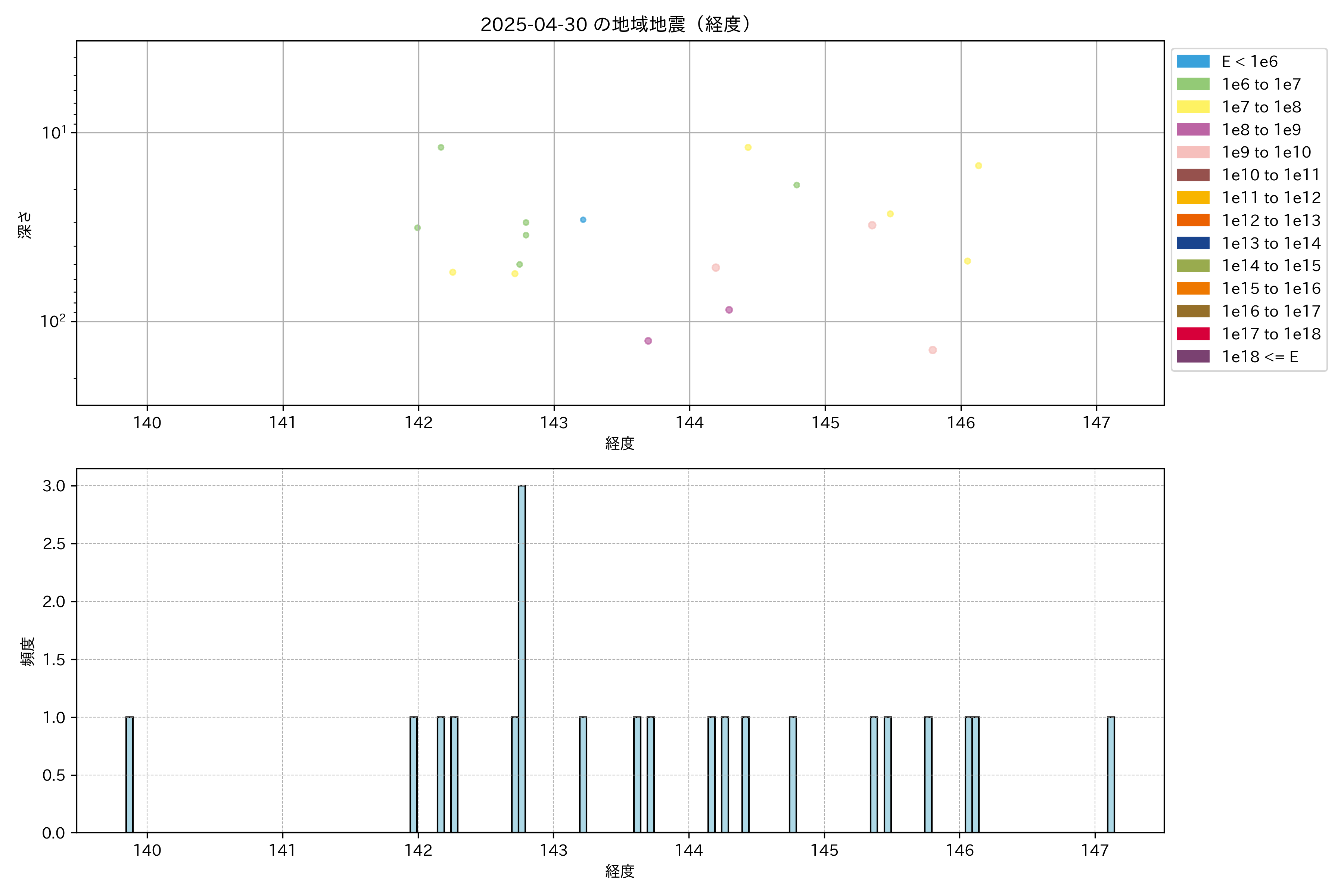Click the rightmost histogram bar near 147
Image resolution: width=1344 pixels, height=896 pixels.
point(1110,774)
